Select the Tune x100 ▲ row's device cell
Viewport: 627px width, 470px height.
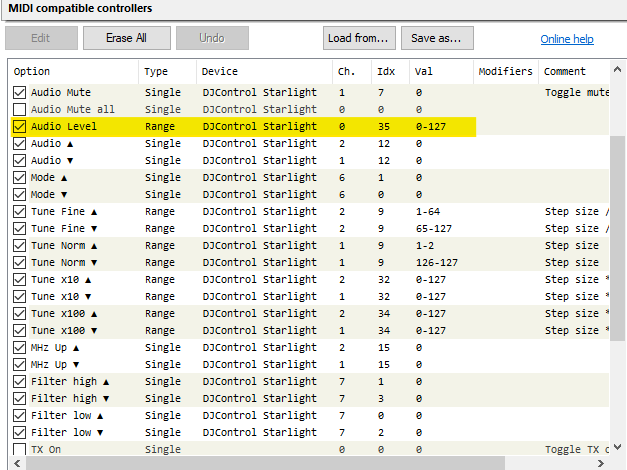click(x=259, y=314)
